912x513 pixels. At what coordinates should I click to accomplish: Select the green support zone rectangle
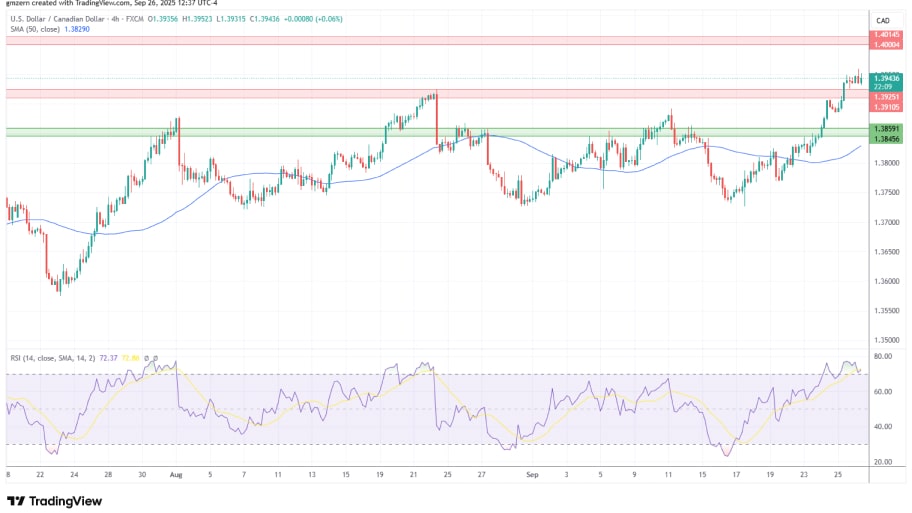click(430, 132)
